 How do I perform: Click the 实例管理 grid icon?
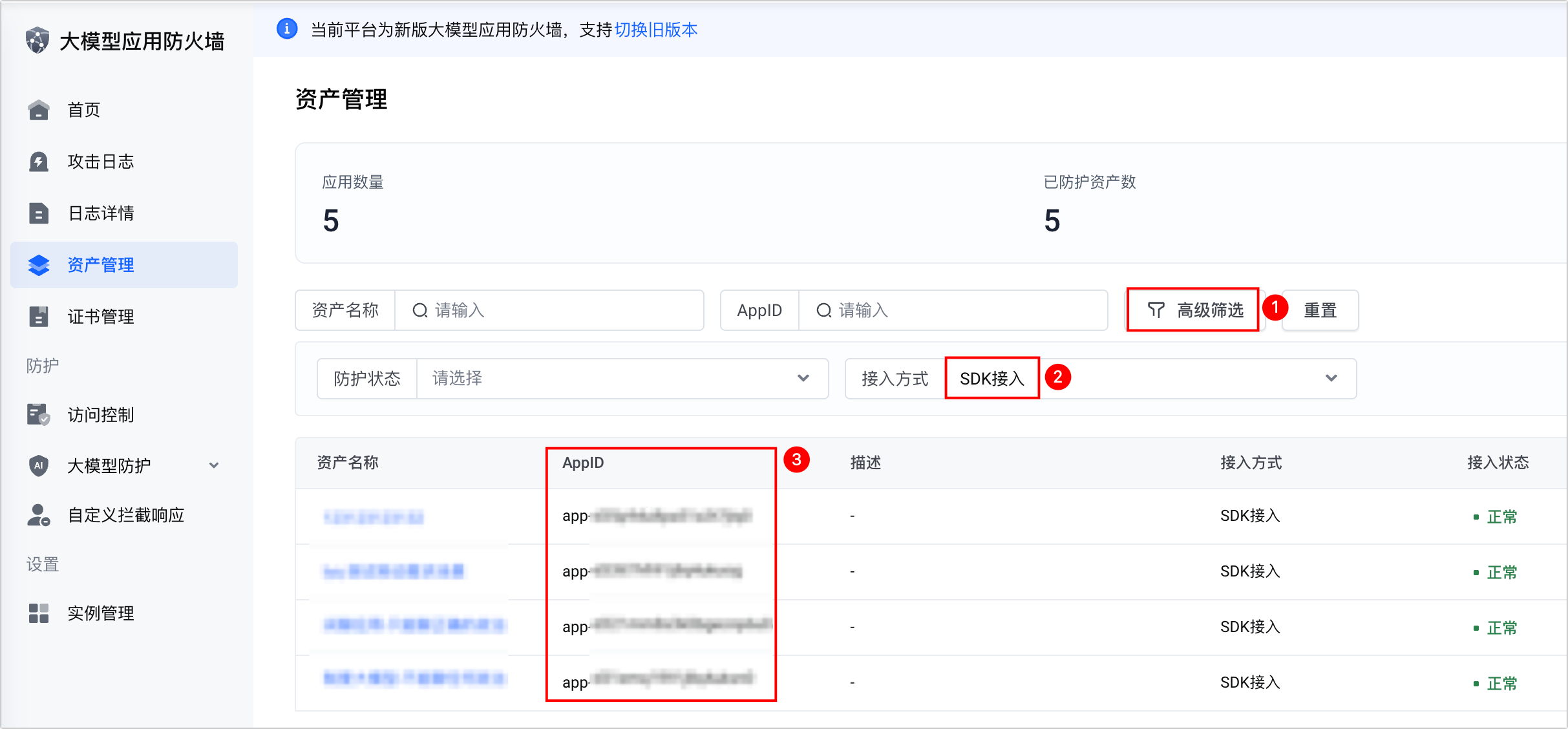[39, 613]
